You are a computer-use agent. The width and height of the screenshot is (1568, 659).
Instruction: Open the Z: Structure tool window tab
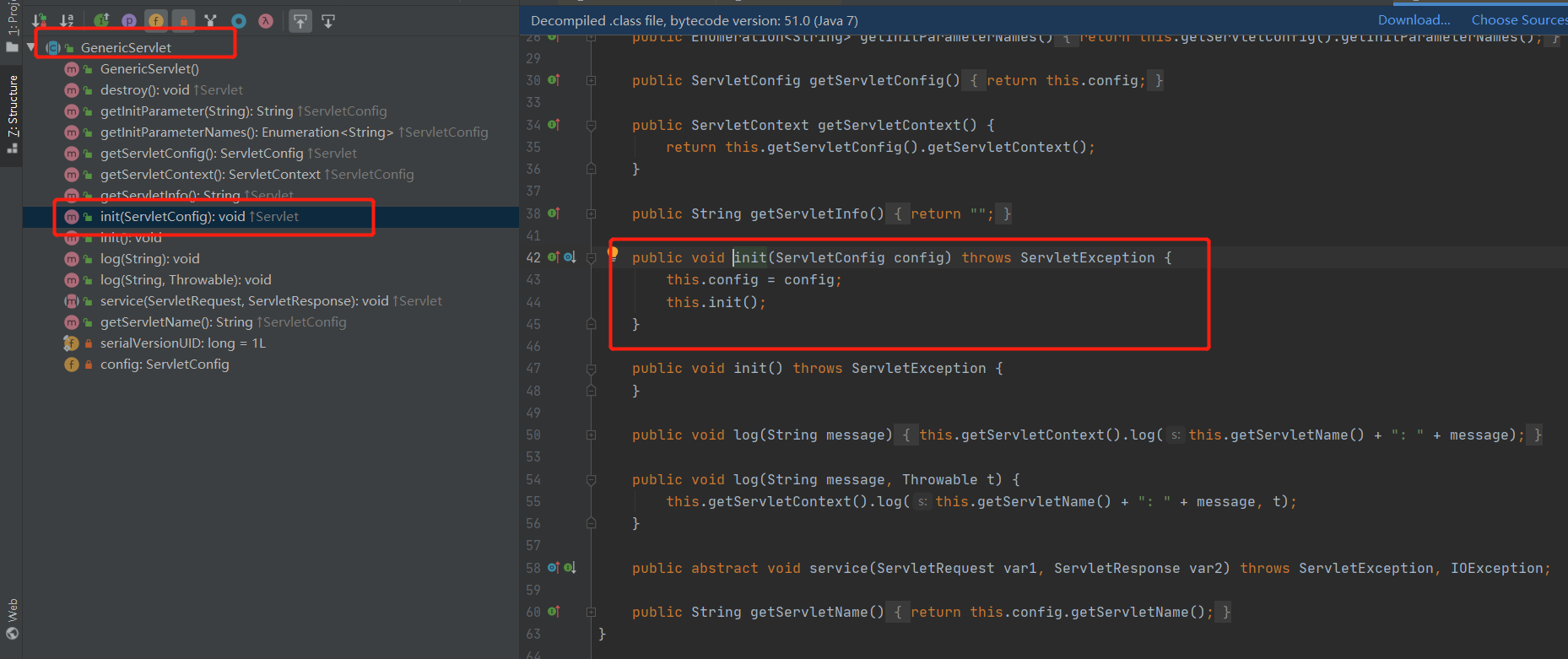click(12, 105)
